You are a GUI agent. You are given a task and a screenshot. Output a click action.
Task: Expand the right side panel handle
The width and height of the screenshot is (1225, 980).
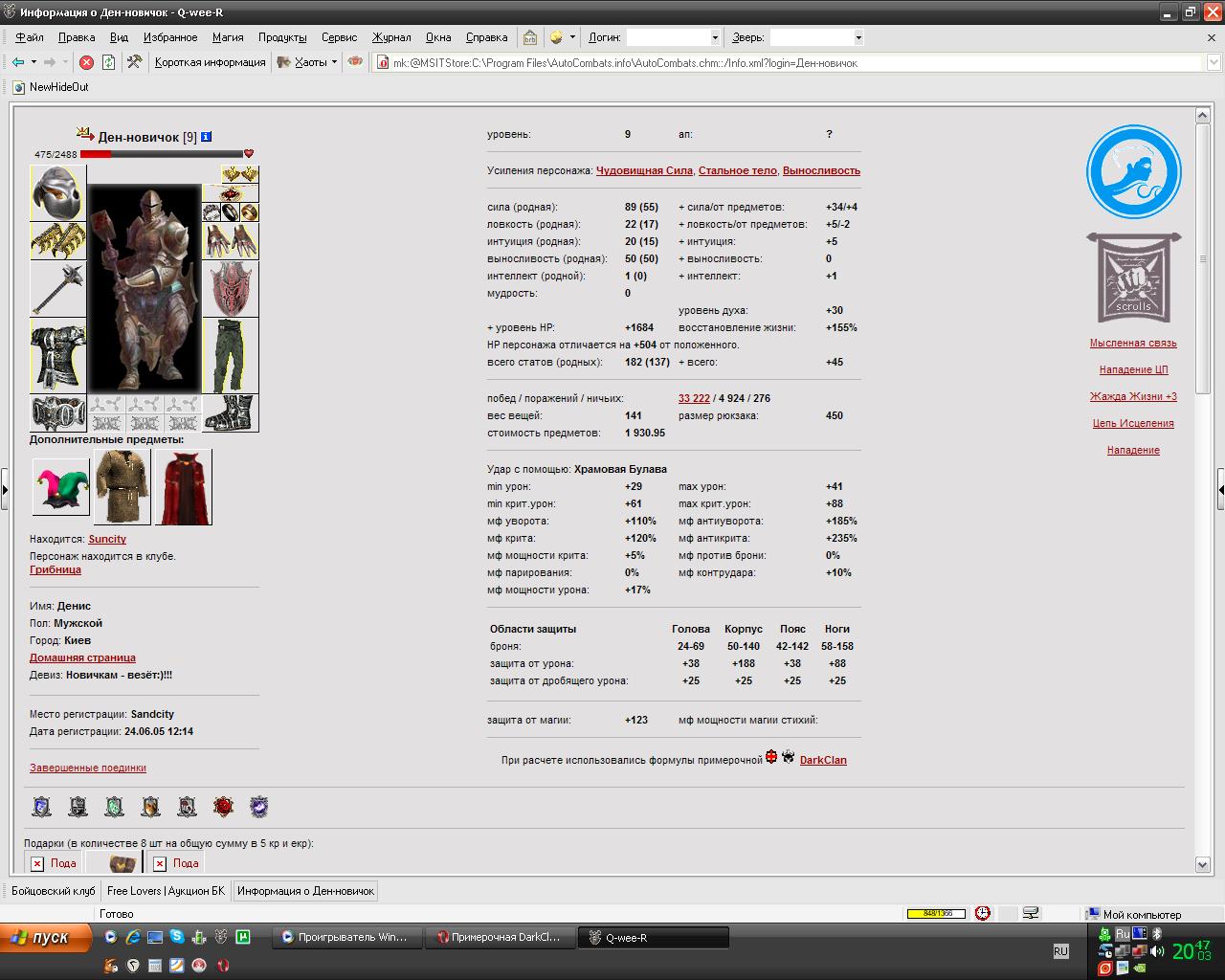[1220, 489]
